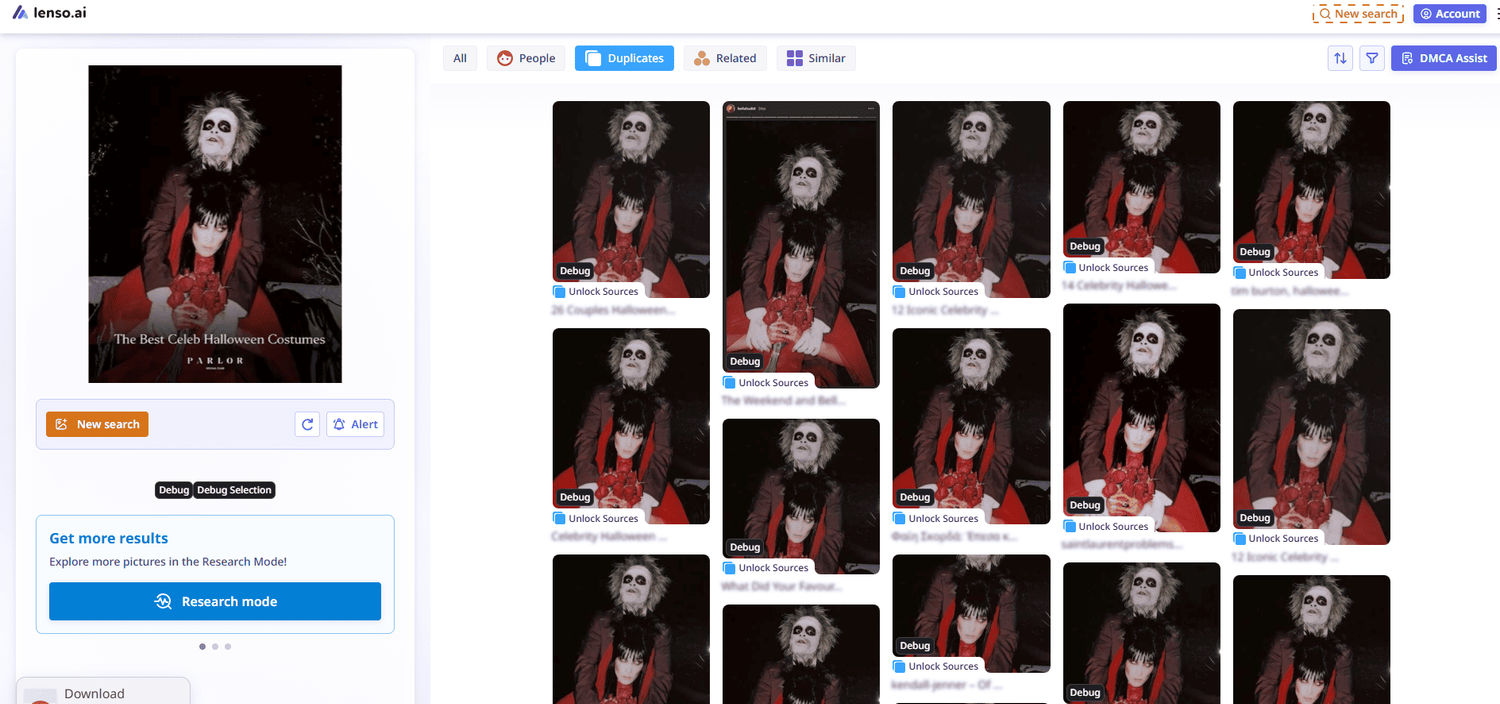Click Debug badge on 'saintlaurentproblems...' image
This screenshot has height=704, width=1500.
(1085, 506)
